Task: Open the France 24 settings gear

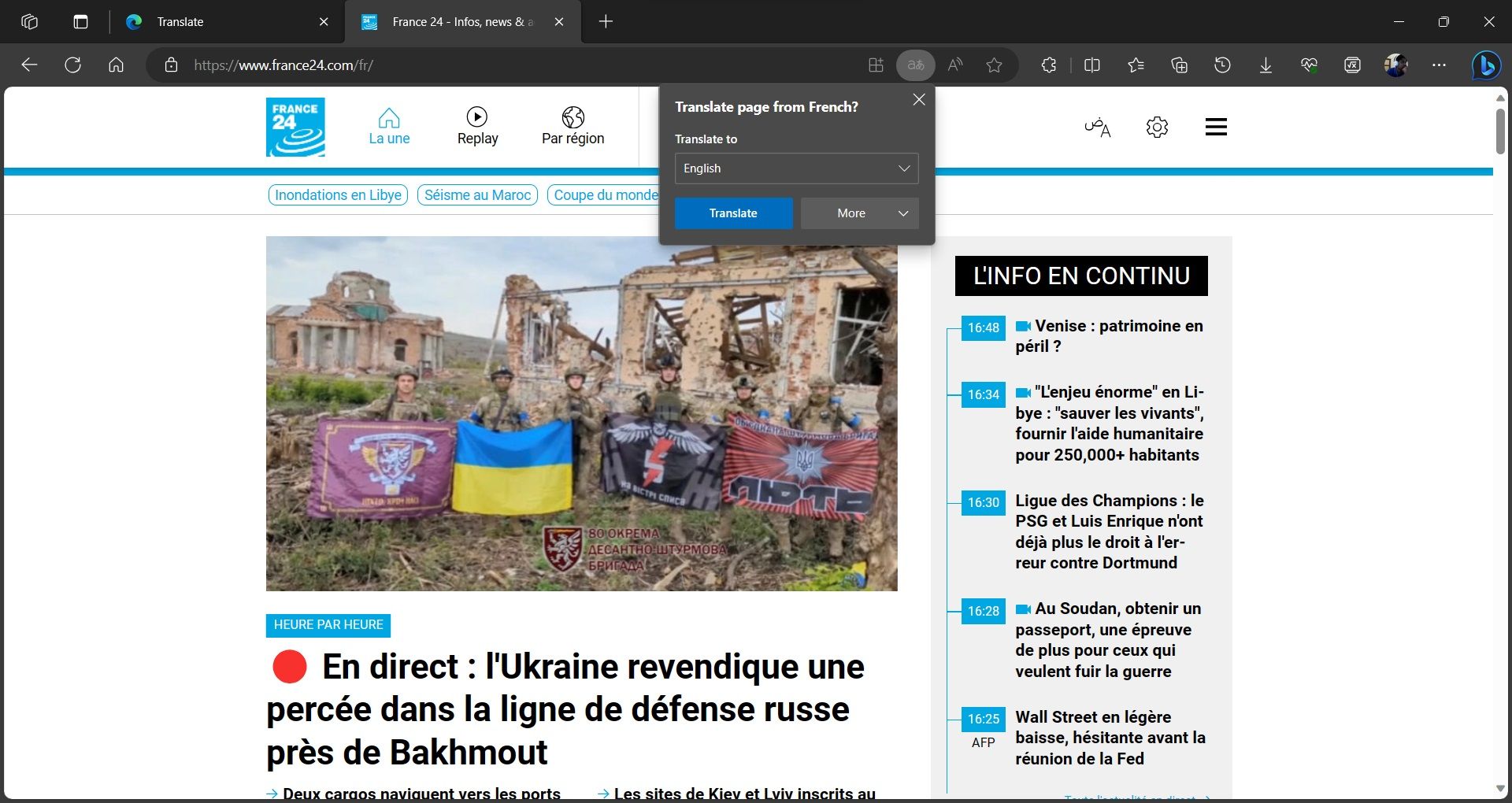Action: tap(1156, 127)
